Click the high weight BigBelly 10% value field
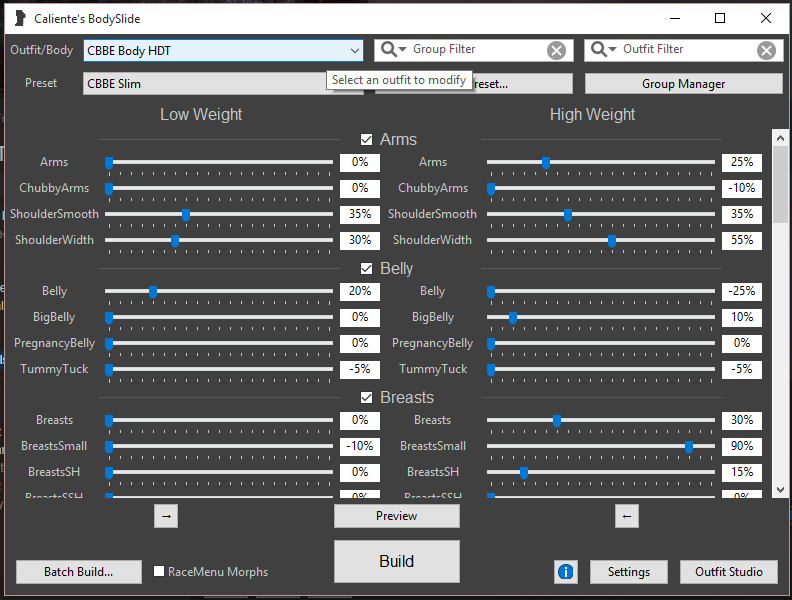Viewport: 792px width, 600px height. pos(741,317)
